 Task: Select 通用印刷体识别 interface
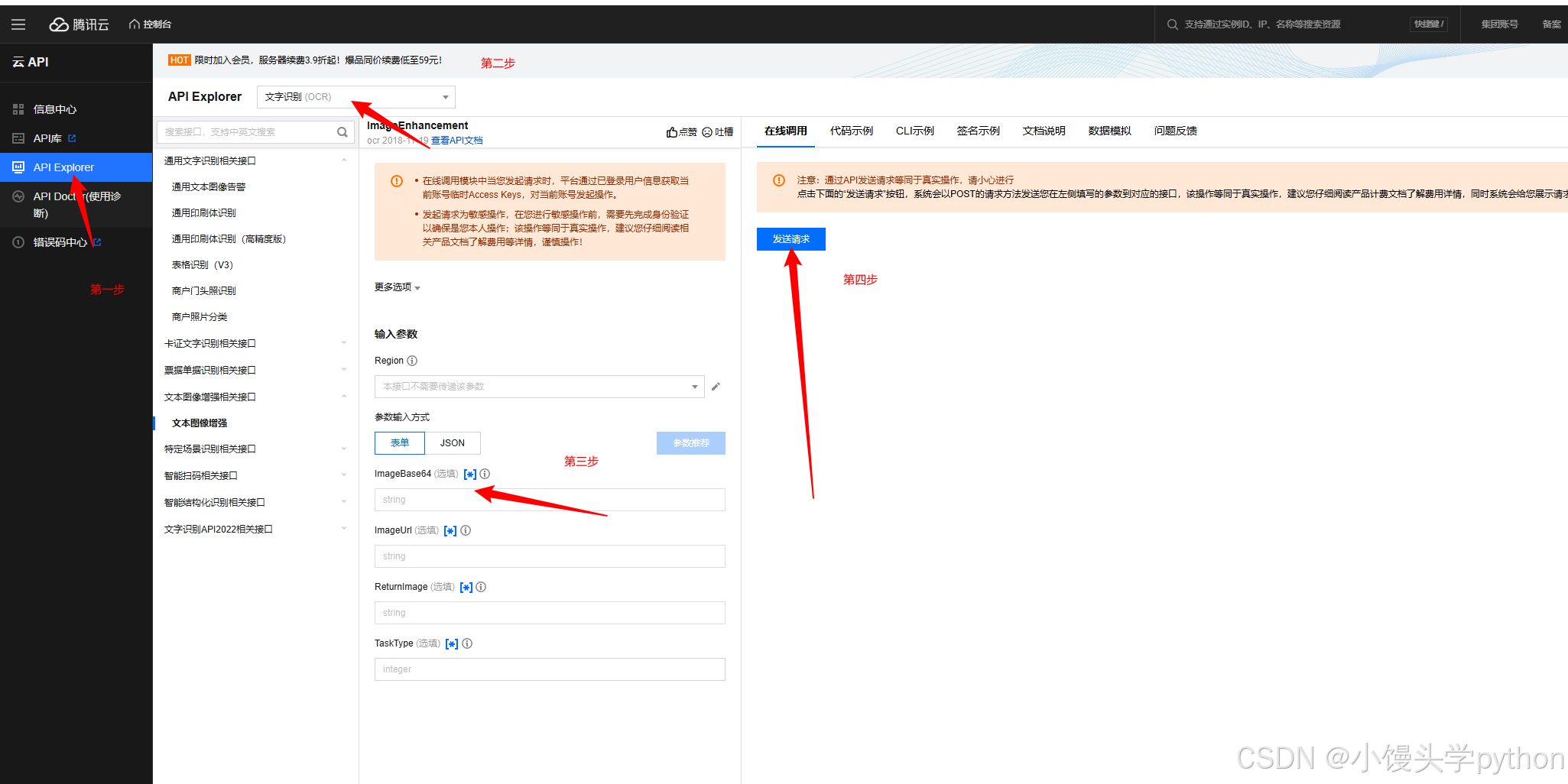point(203,212)
